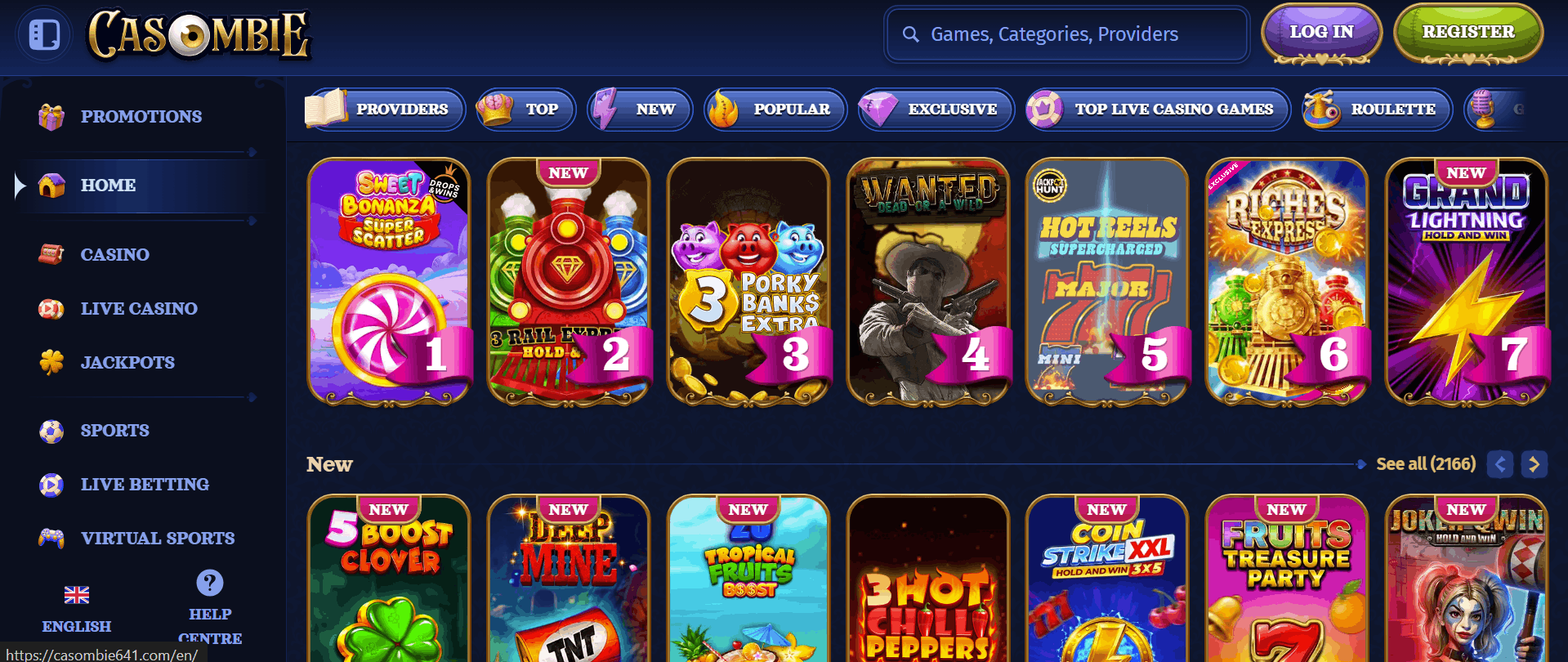Open the See all (2166) link

pyautogui.click(x=1426, y=464)
